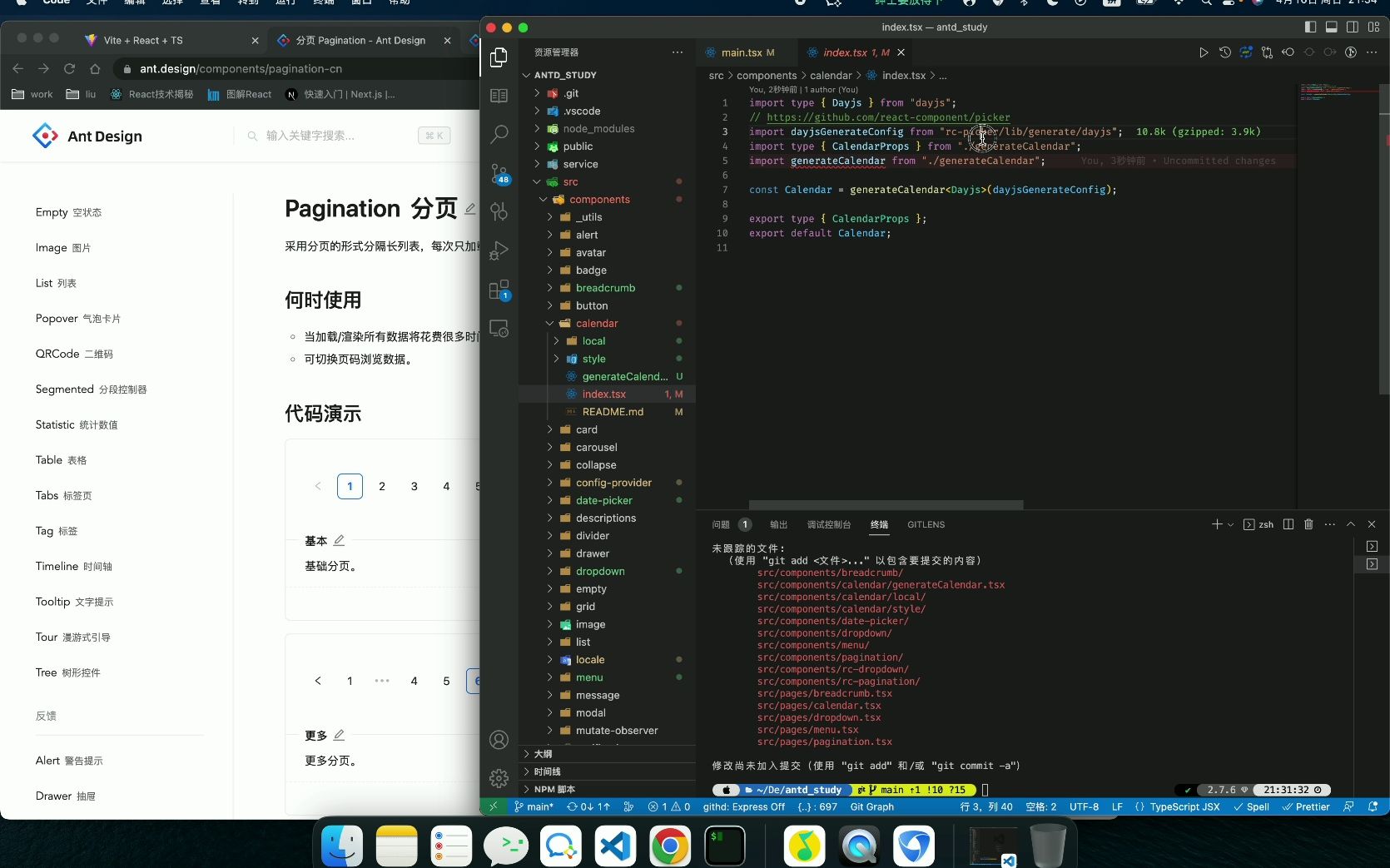Image resolution: width=1390 pixels, height=868 pixels.
Task: Open more actions in the editor toolbar
Action: coord(1372,52)
